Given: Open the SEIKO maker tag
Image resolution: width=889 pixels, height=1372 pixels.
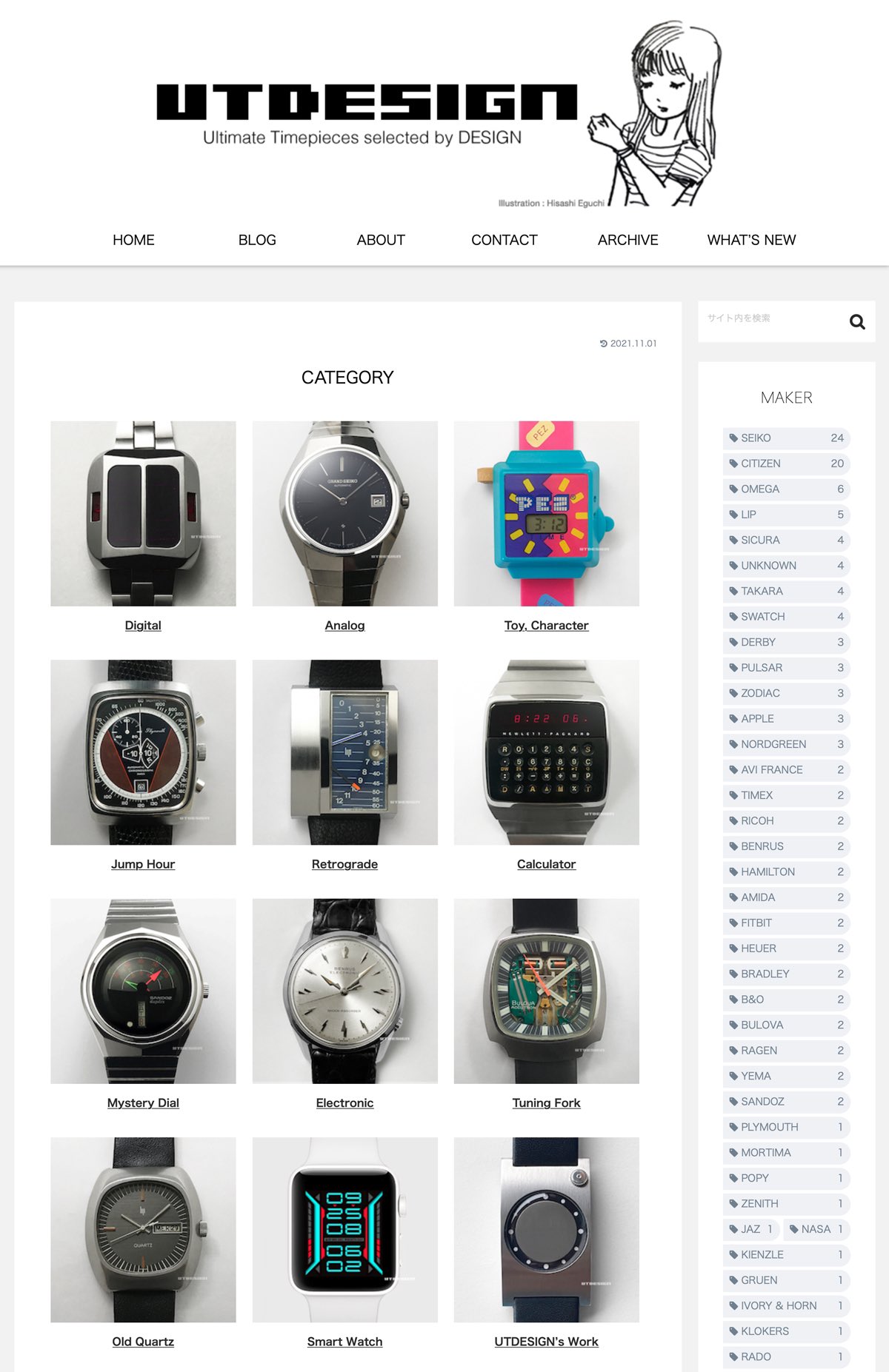Looking at the screenshot, I should pyautogui.click(x=786, y=438).
